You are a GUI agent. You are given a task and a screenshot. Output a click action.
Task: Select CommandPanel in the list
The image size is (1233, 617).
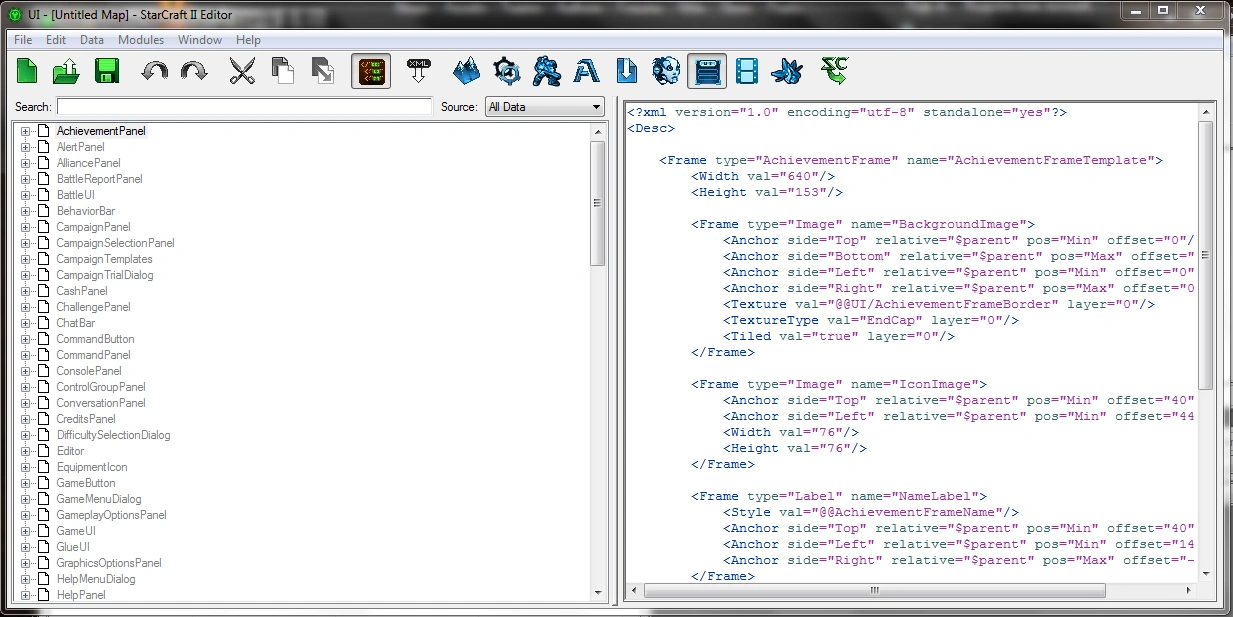[x=93, y=355]
